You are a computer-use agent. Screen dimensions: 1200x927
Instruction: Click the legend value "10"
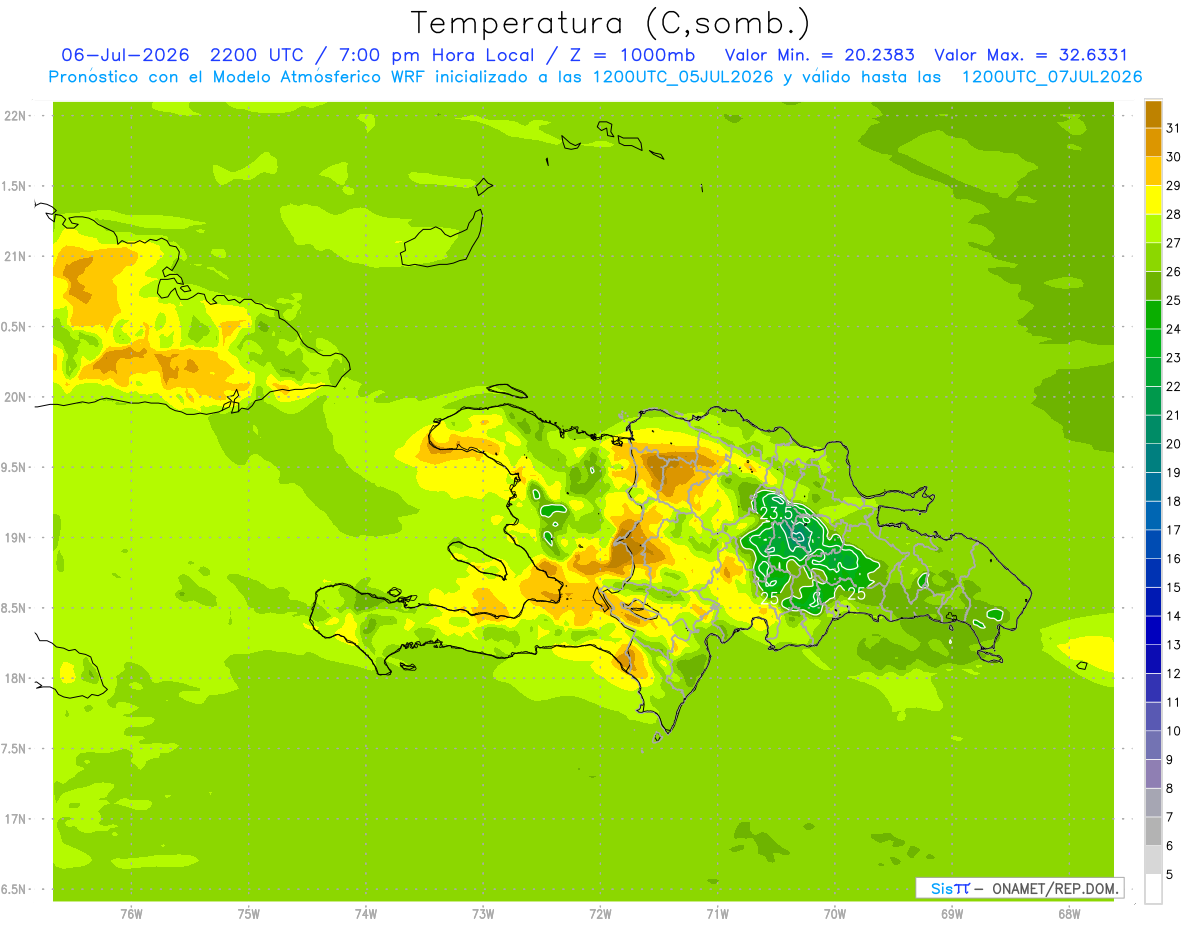tap(1174, 731)
